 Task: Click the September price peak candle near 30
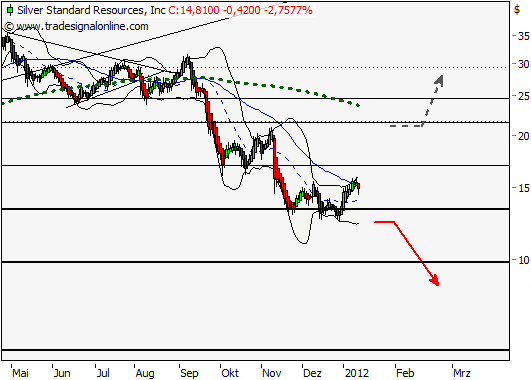point(187,61)
